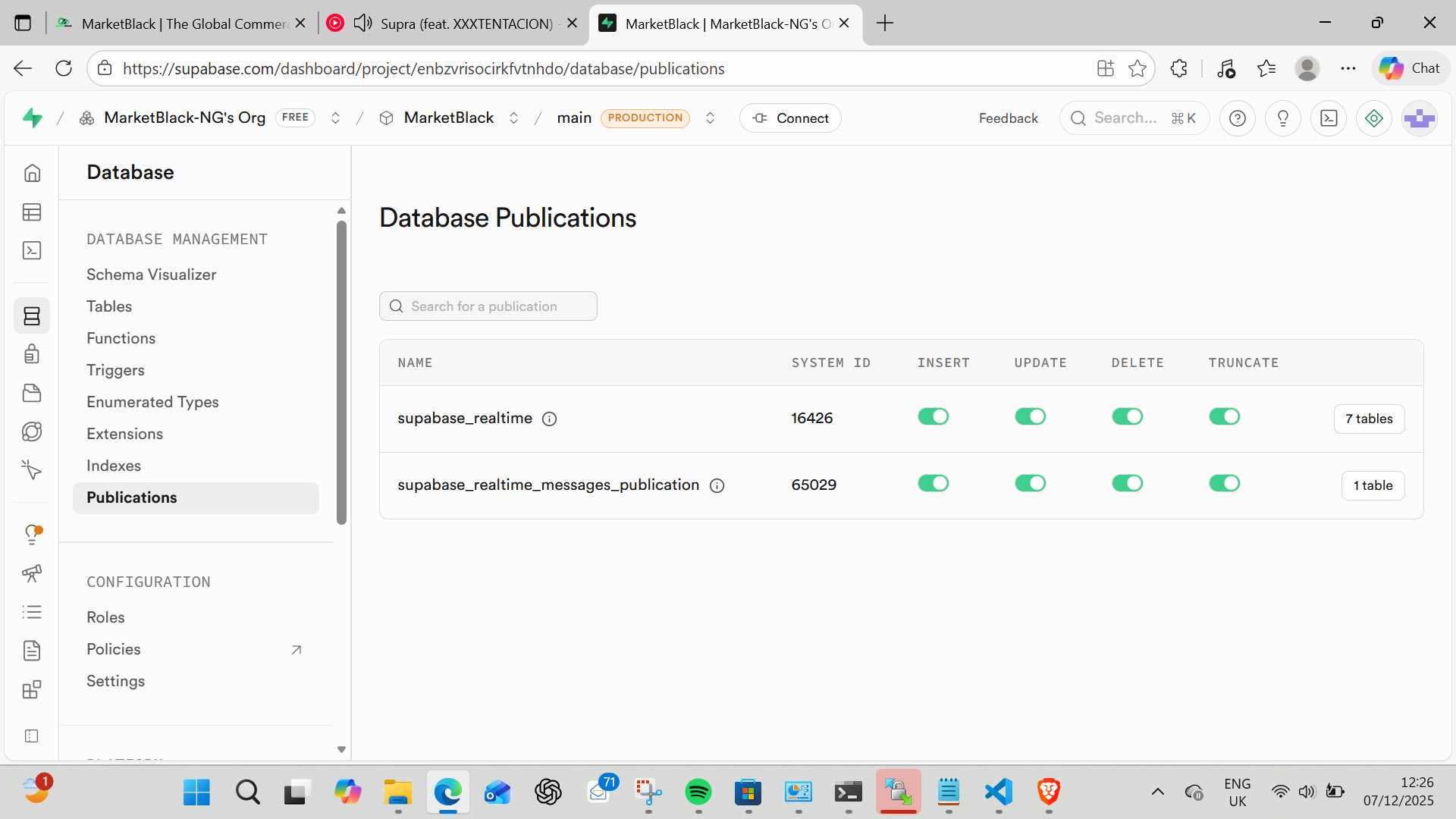This screenshot has height=819, width=1456.
Task: Disable DELETE for supabase_realtime_messages_publication
Action: pyautogui.click(x=1127, y=484)
